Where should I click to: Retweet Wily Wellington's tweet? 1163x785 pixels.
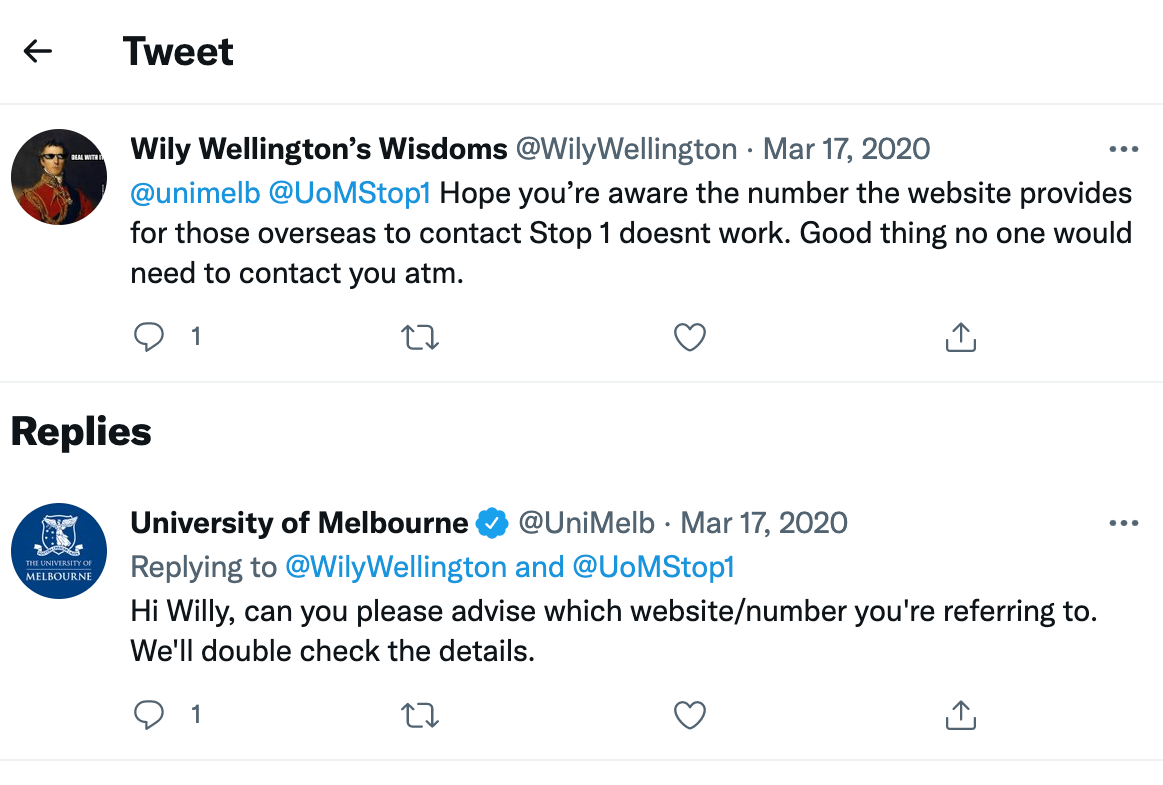[x=419, y=338]
